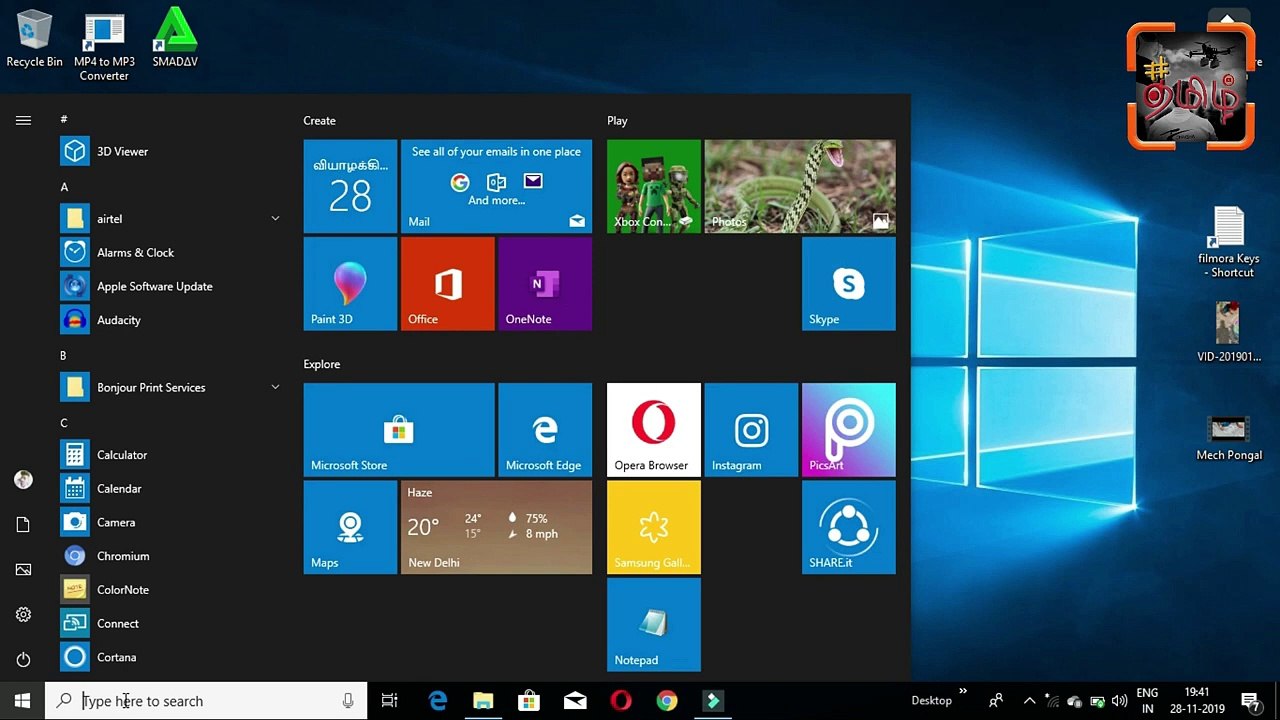Launch Edge from the taskbar

coord(438,701)
